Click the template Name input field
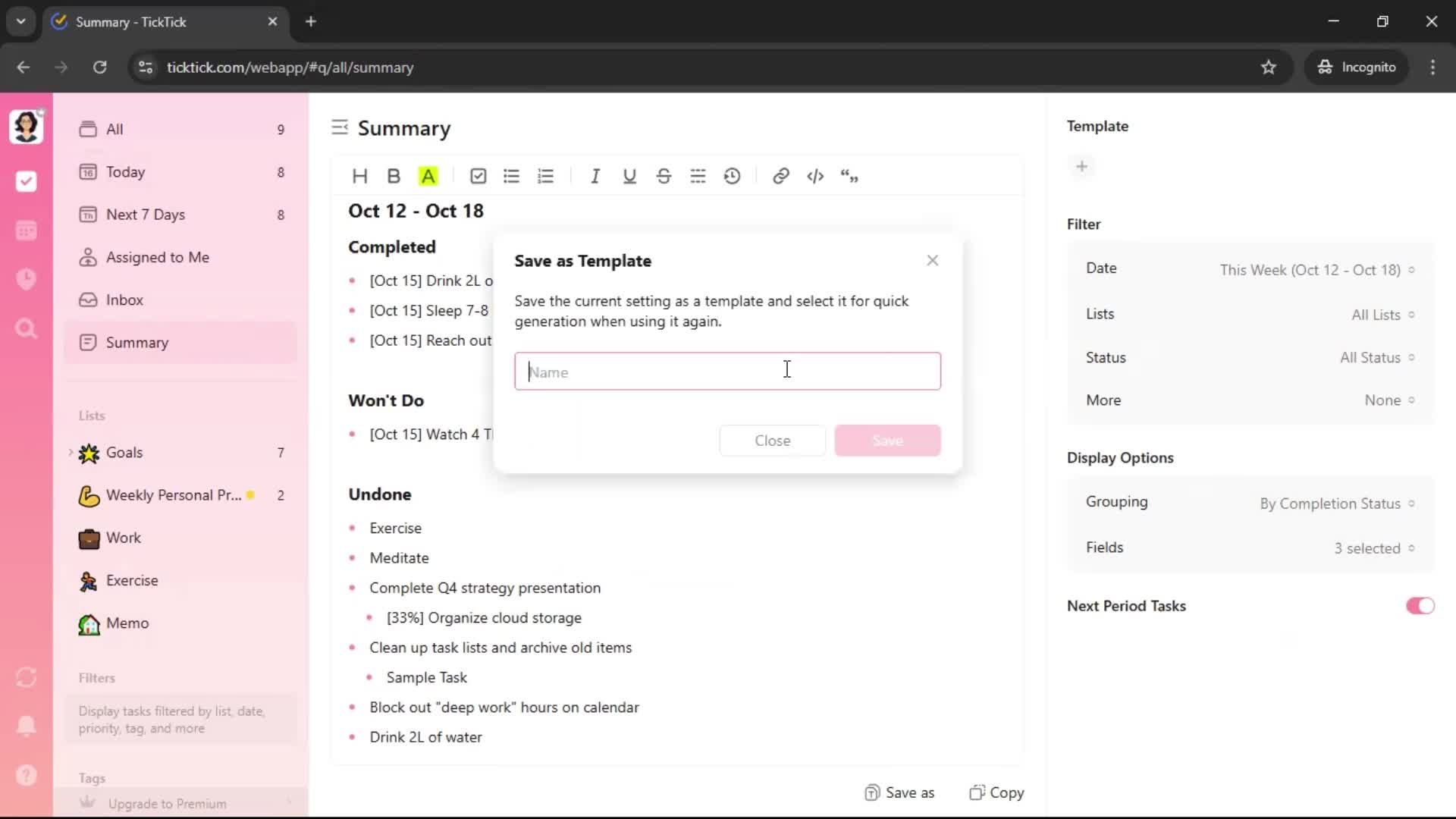Viewport: 1456px width, 819px height. 726,372
